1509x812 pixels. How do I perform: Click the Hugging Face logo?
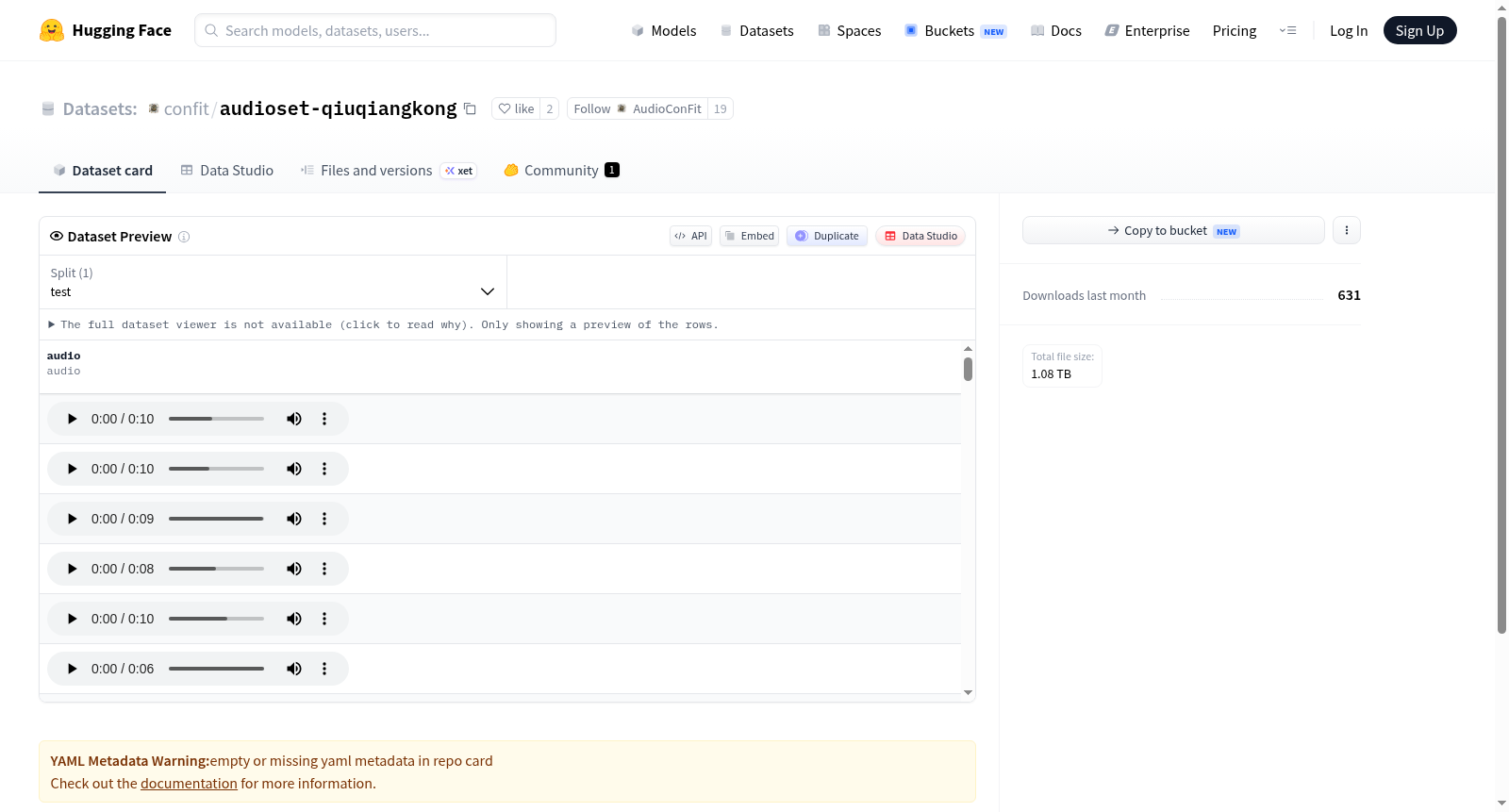point(105,30)
